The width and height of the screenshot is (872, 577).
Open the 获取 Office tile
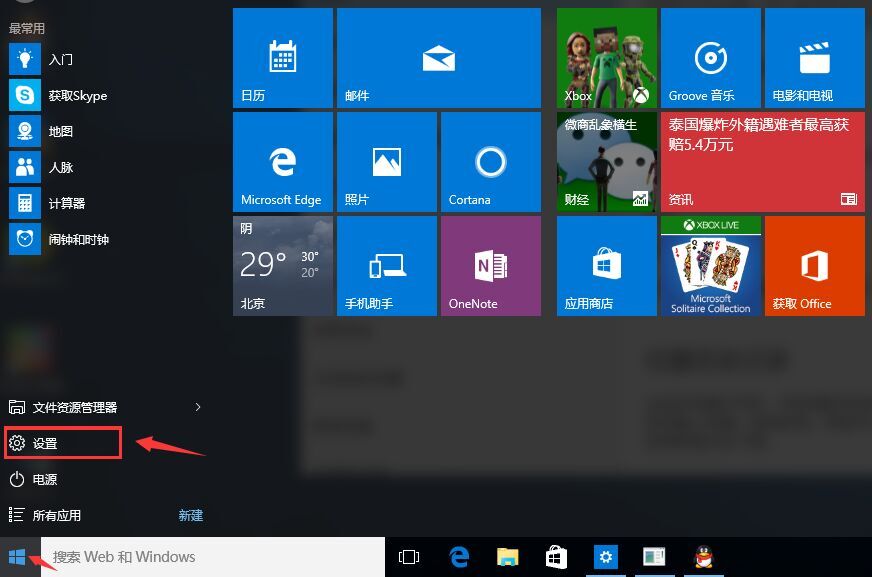coord(814,266)
